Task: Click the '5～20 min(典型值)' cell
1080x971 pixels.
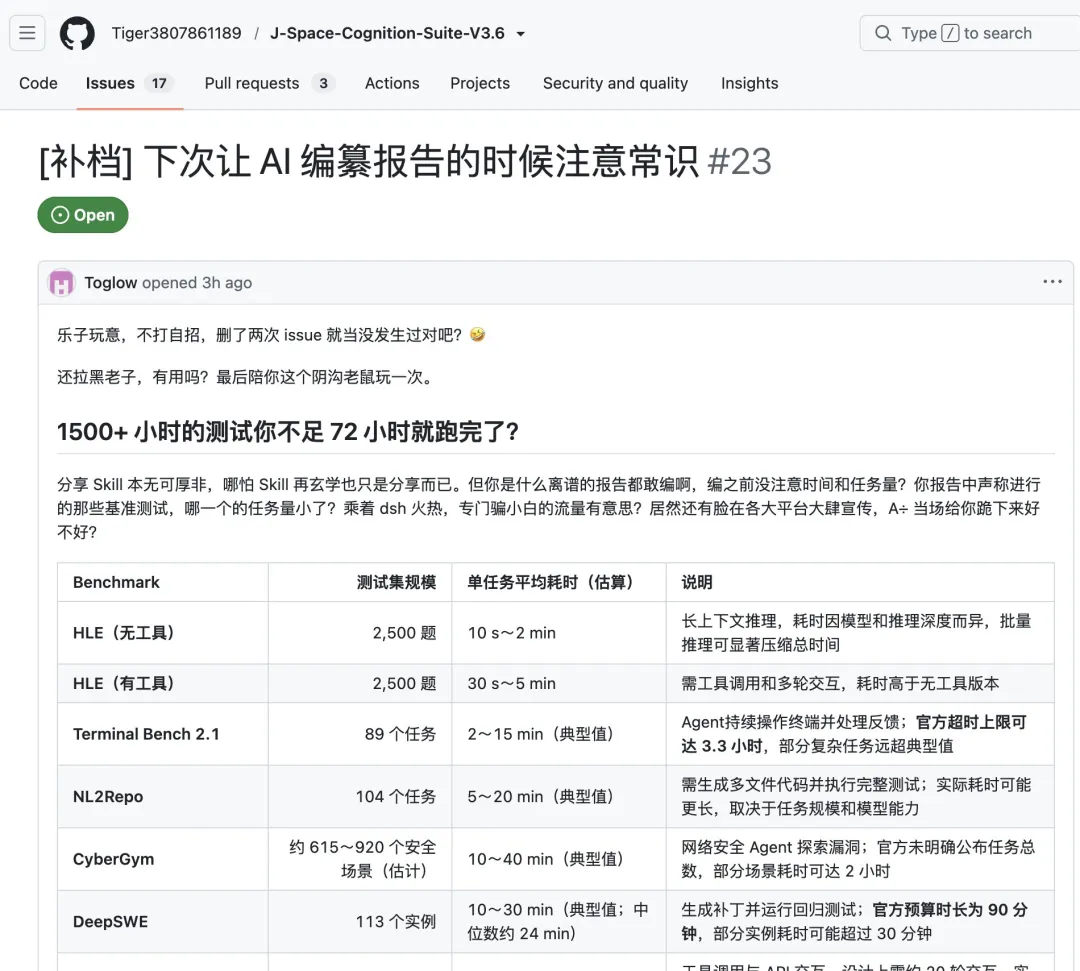Action: point(559,797)
